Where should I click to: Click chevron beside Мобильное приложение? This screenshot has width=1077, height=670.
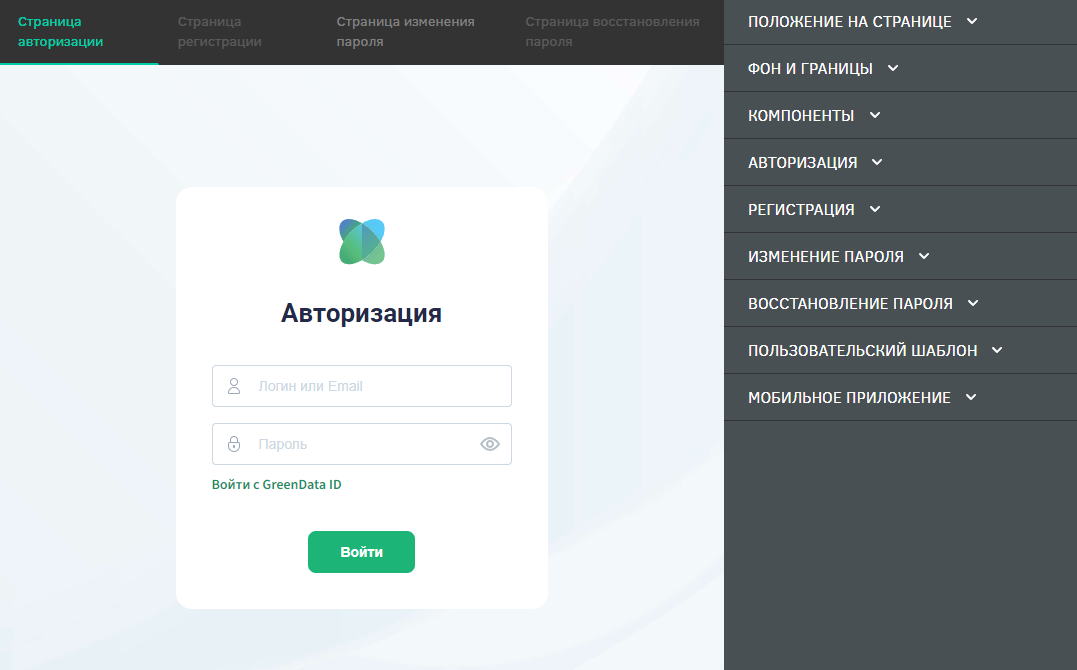(970, 398)
